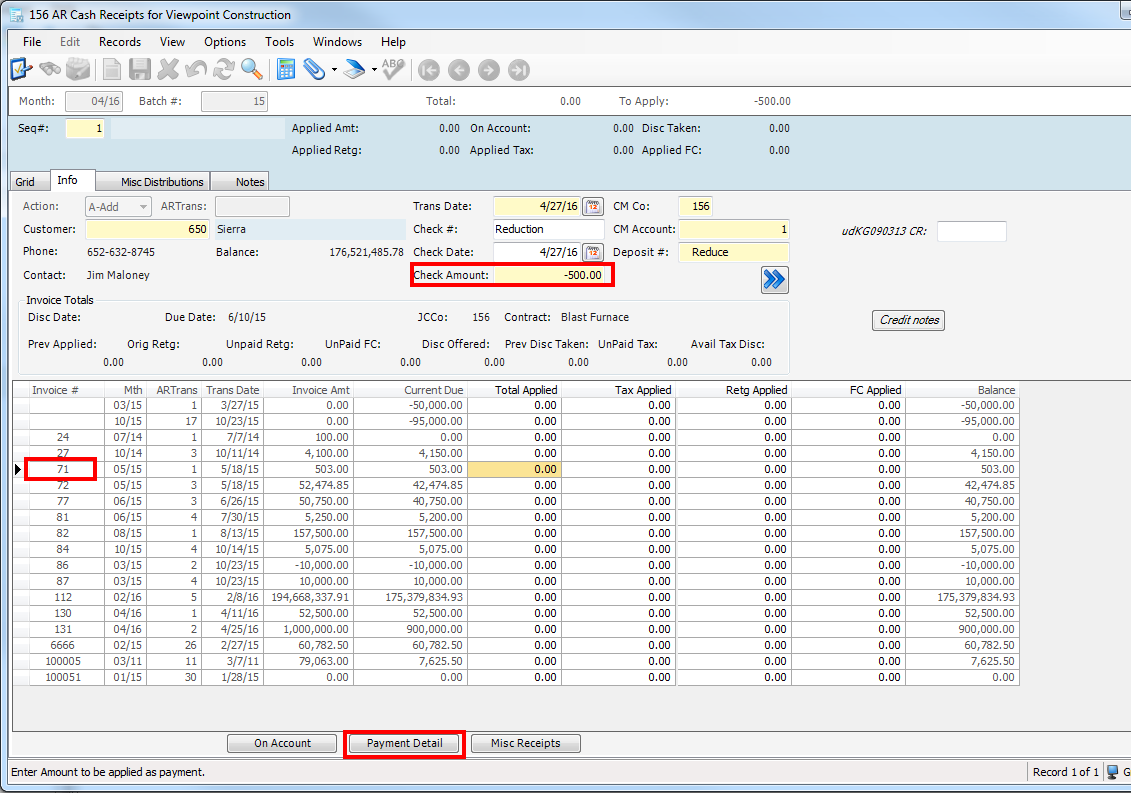Select the Info tab
Screen dimensions: 1131x793
72,180
